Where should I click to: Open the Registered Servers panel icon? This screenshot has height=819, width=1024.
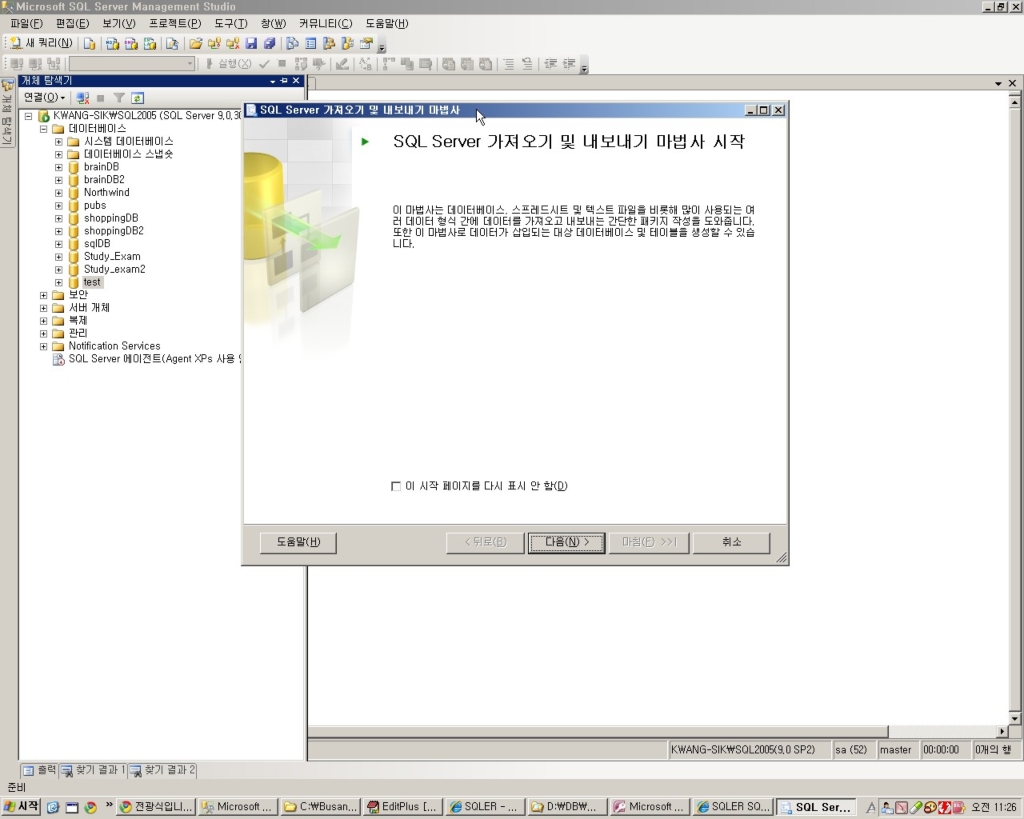click(x=293, y=44)
